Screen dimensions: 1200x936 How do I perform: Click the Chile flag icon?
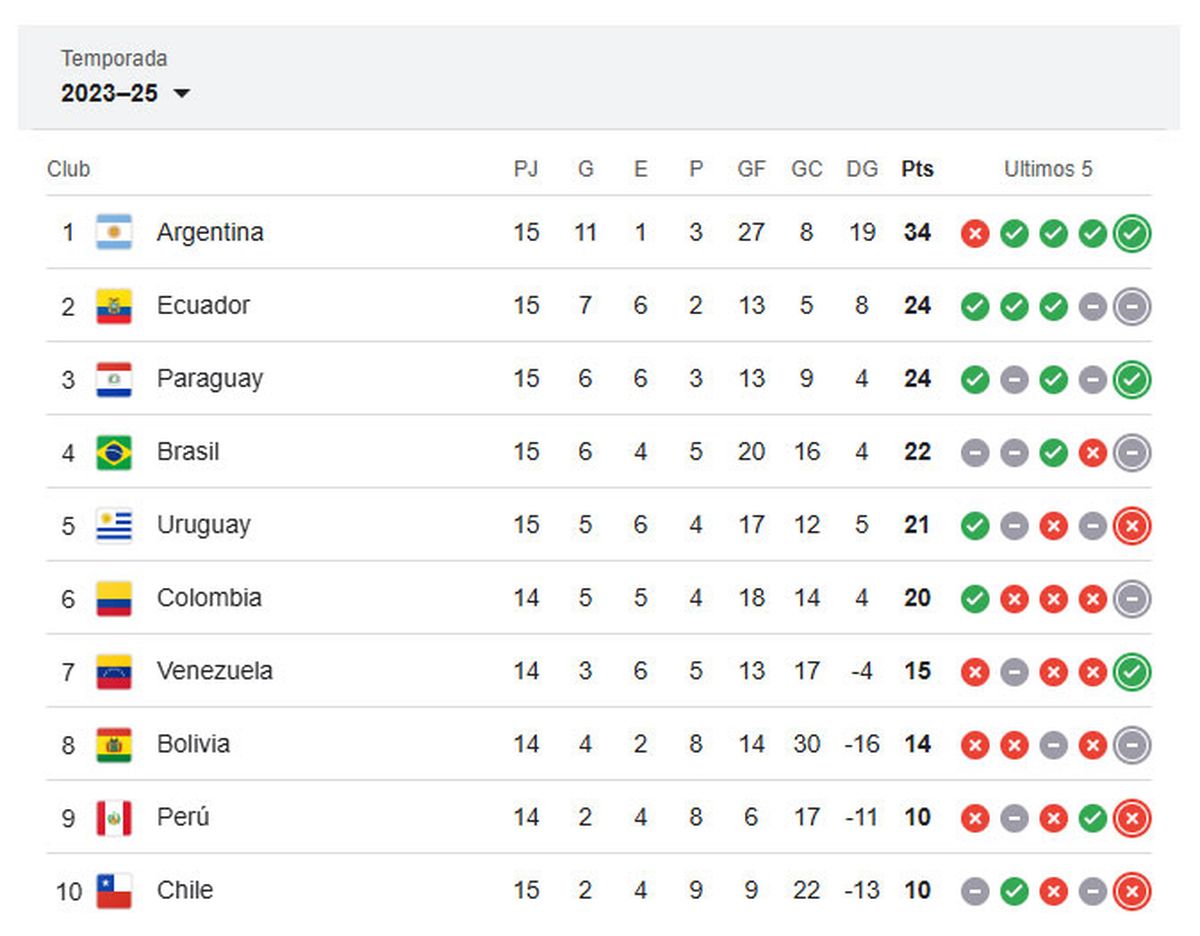pyautogui.click(x=114, y=890)
